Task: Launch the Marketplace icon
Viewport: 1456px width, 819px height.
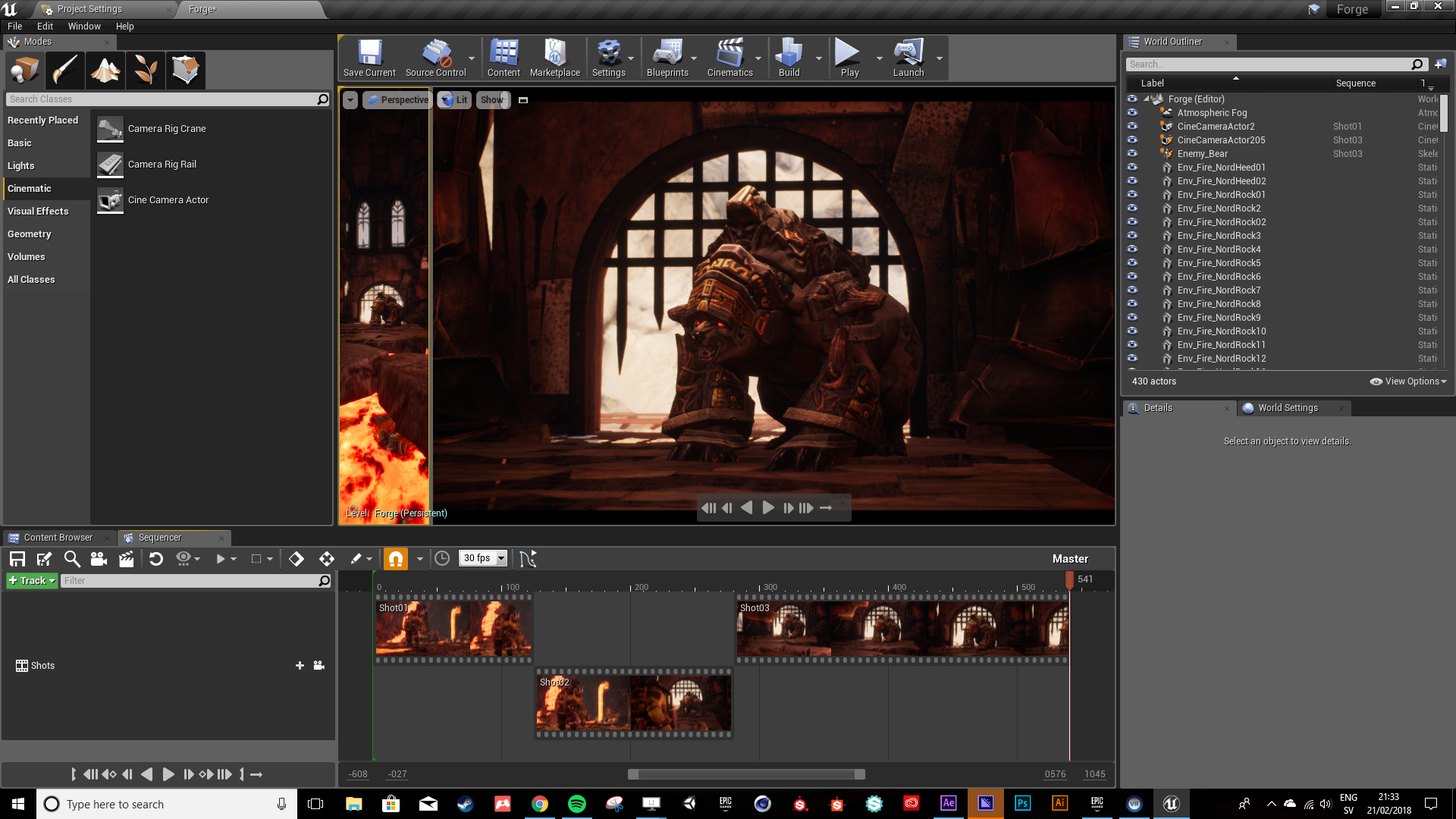Action: pyautogui.click(x=555, y=58)
